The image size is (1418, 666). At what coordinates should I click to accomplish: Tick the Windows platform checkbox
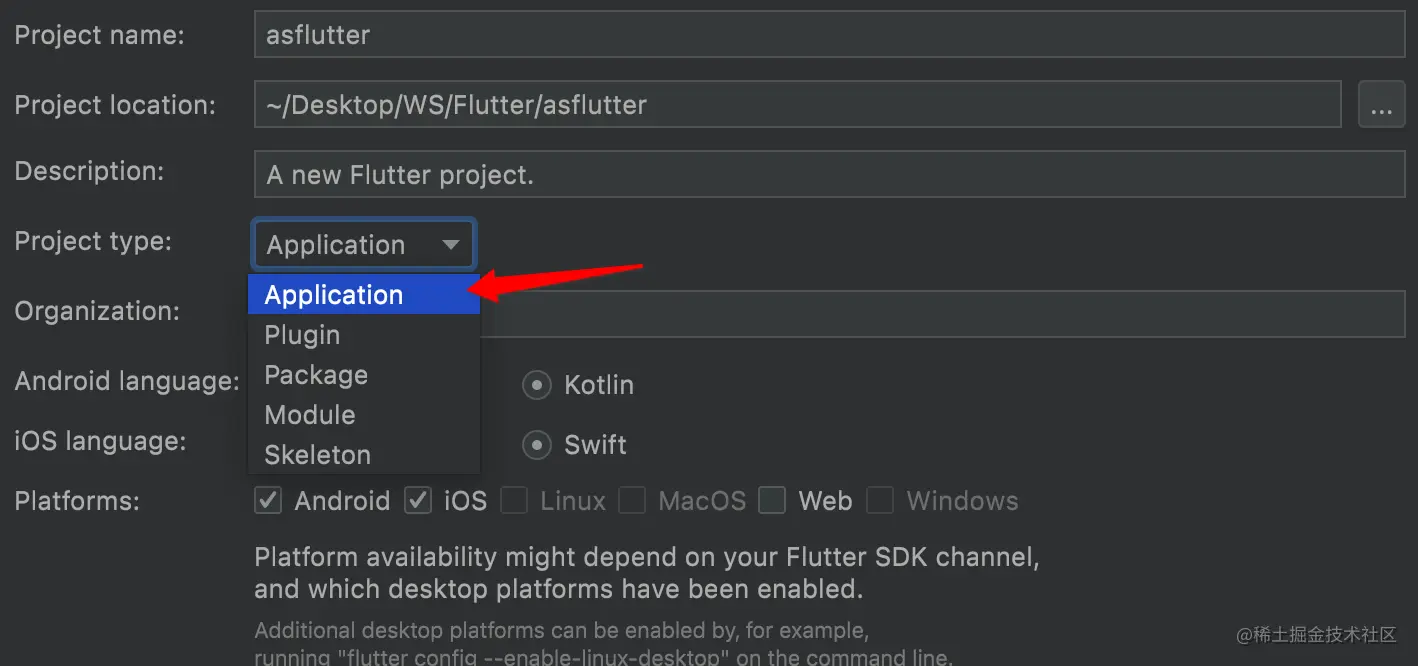coord(880,501)
